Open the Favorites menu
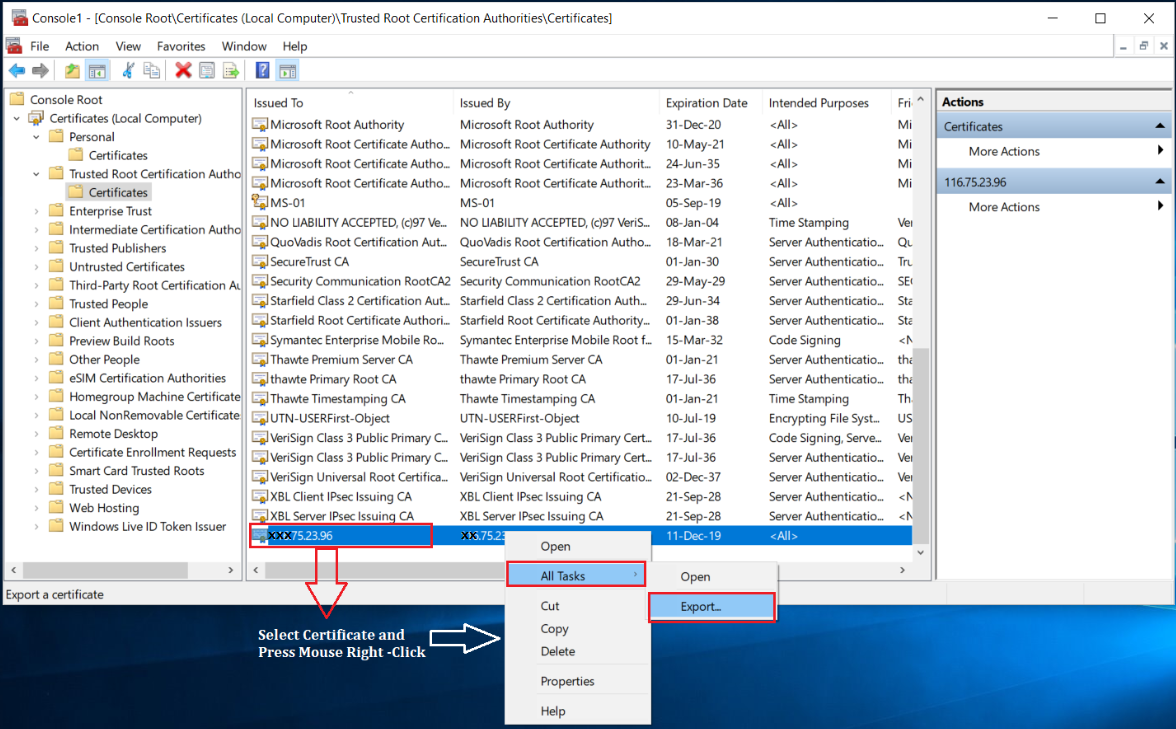The image size is (1176, 729). click(181, 46)
